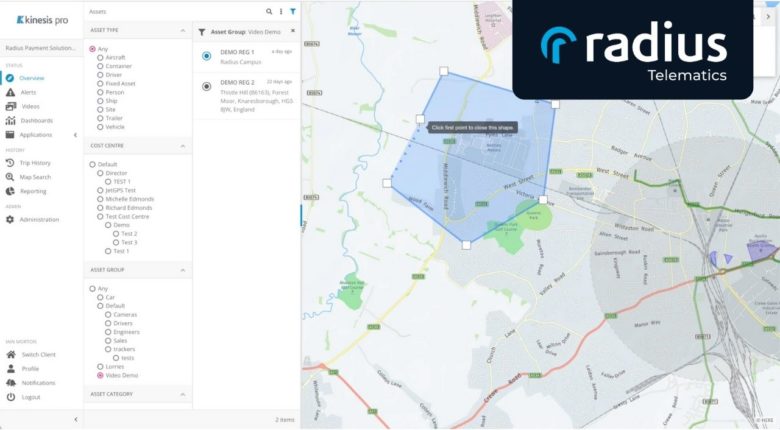
Task: Open the DEMO REG 2 asset
Action: coord(247,96)
